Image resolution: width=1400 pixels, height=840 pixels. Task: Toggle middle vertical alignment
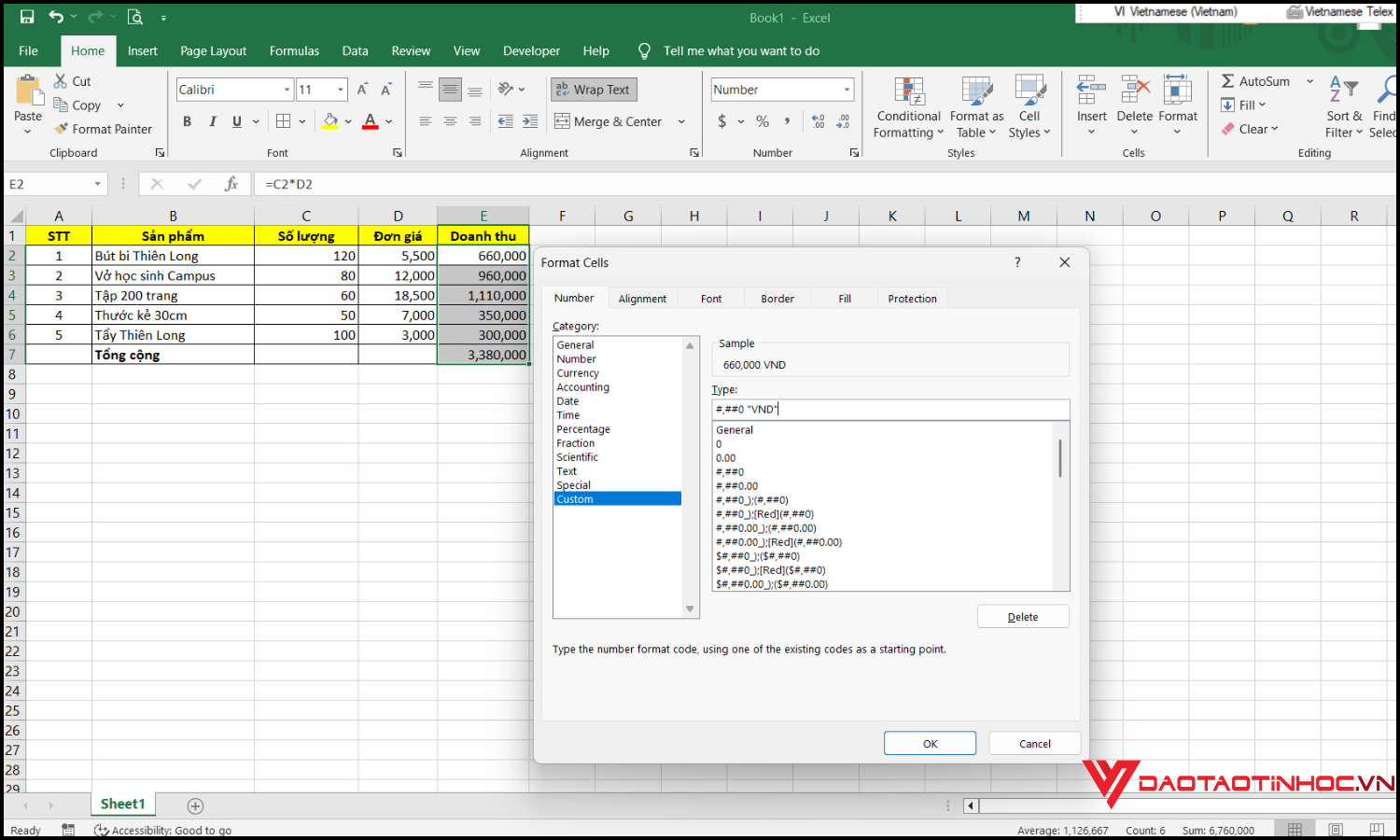tap(450, 90)
